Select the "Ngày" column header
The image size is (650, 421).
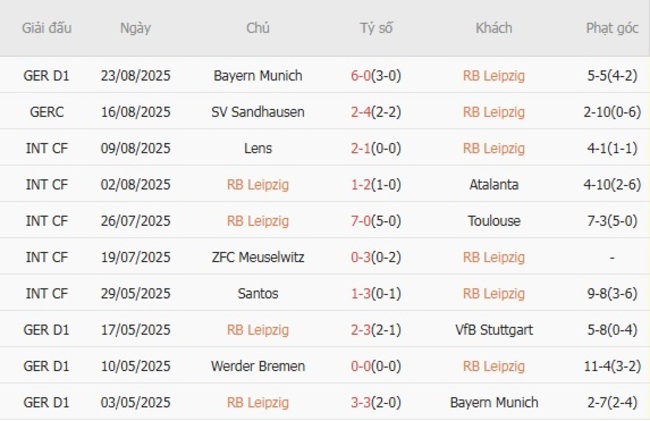(x=135, y=28)
